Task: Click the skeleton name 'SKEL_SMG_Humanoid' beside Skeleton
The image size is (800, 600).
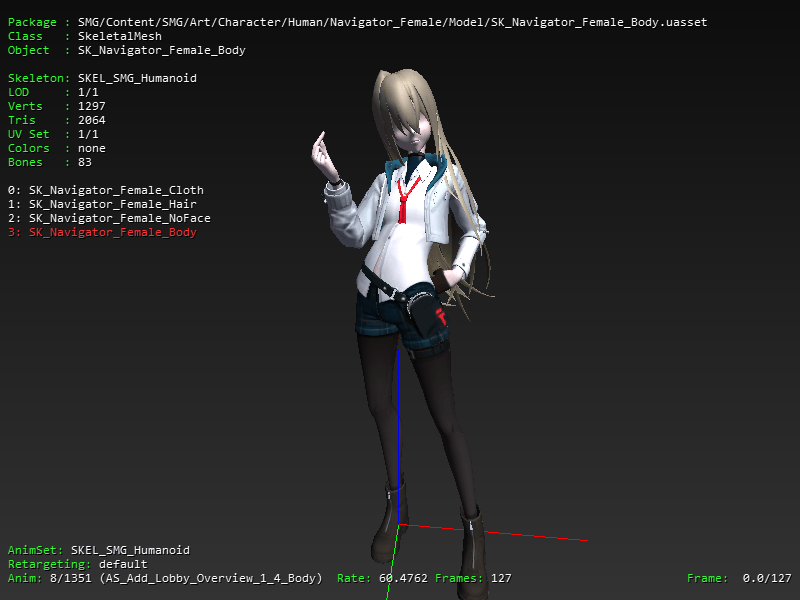Action: pos(137,78)
